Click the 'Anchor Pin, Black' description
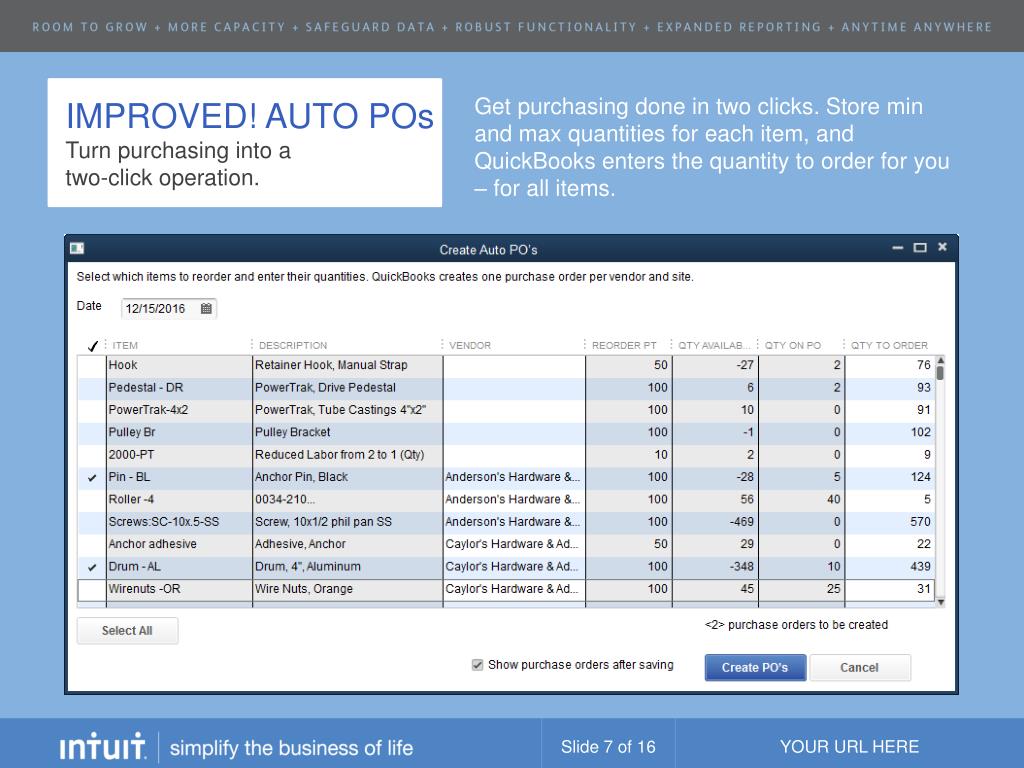 coord(347,477)
